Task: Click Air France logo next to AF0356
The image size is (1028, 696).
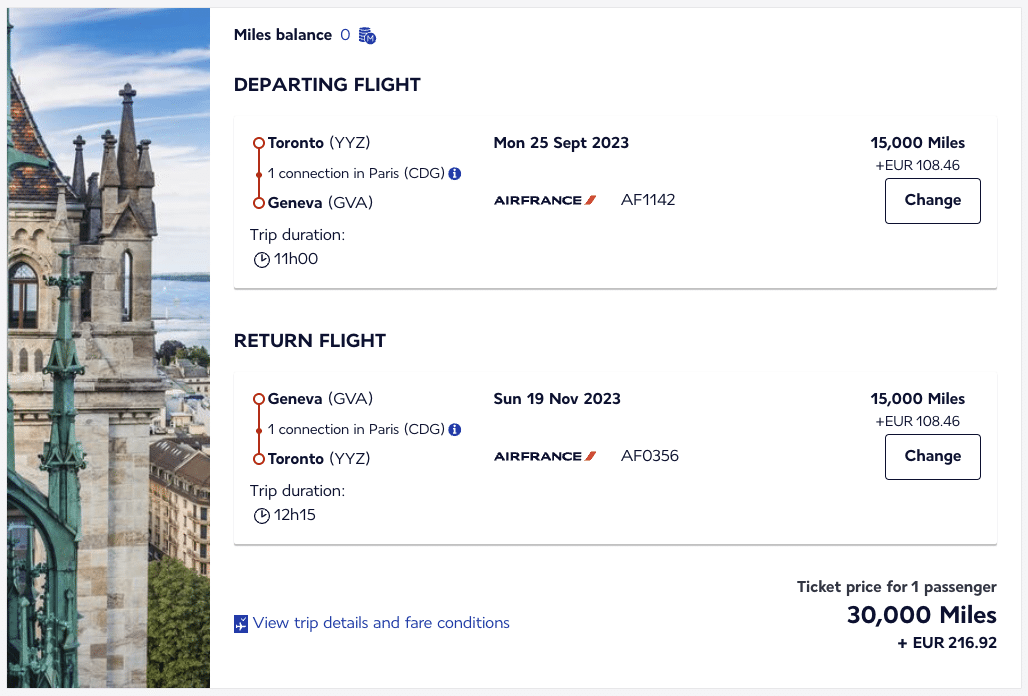Action: tap(545, 456)
